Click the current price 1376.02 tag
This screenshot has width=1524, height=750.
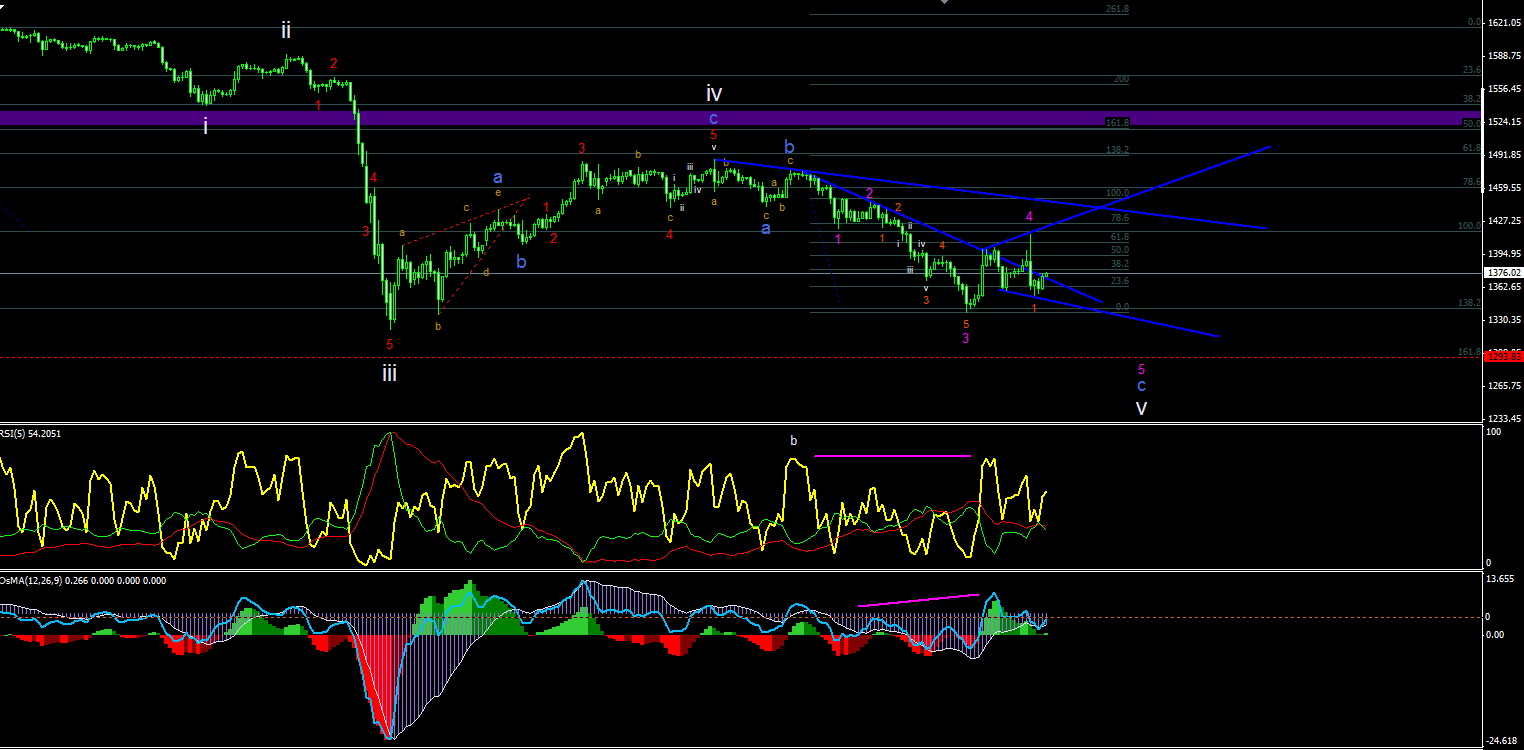tap(1504, 272)
